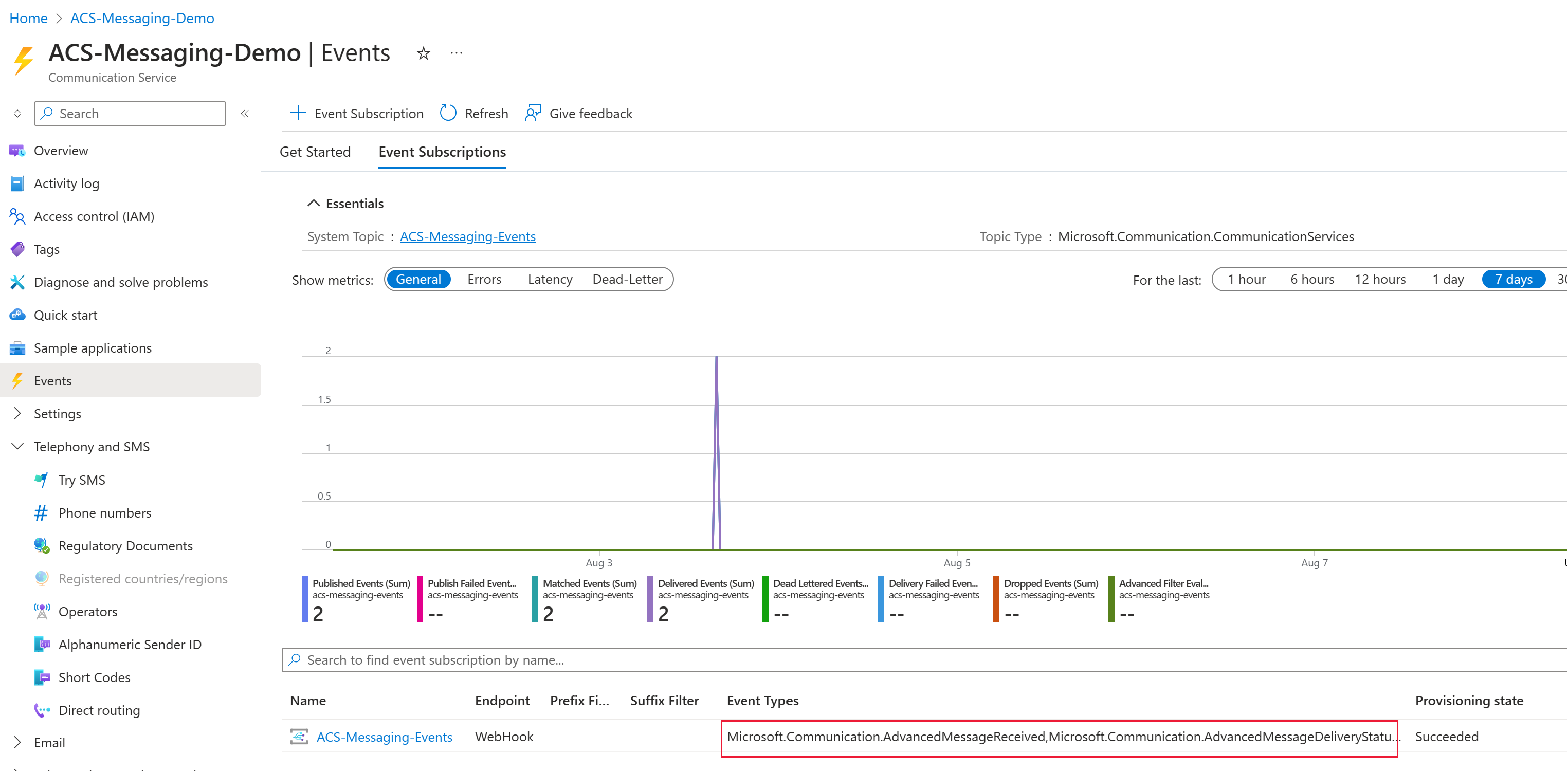Screen dimensions: 1568x772
Task: Set time range to 1 day
Action: pos(1448,279)
